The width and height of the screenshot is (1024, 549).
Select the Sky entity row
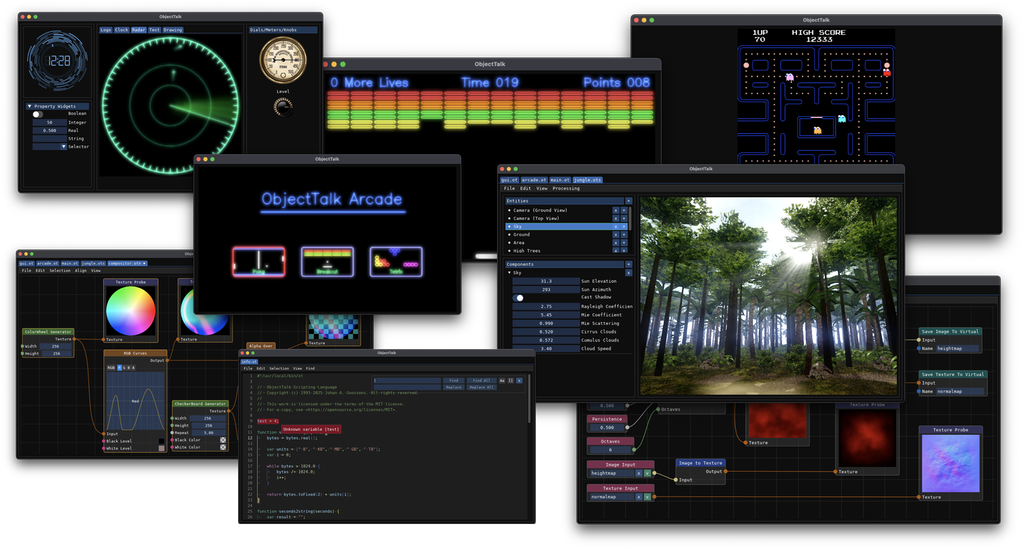[567, 227]
